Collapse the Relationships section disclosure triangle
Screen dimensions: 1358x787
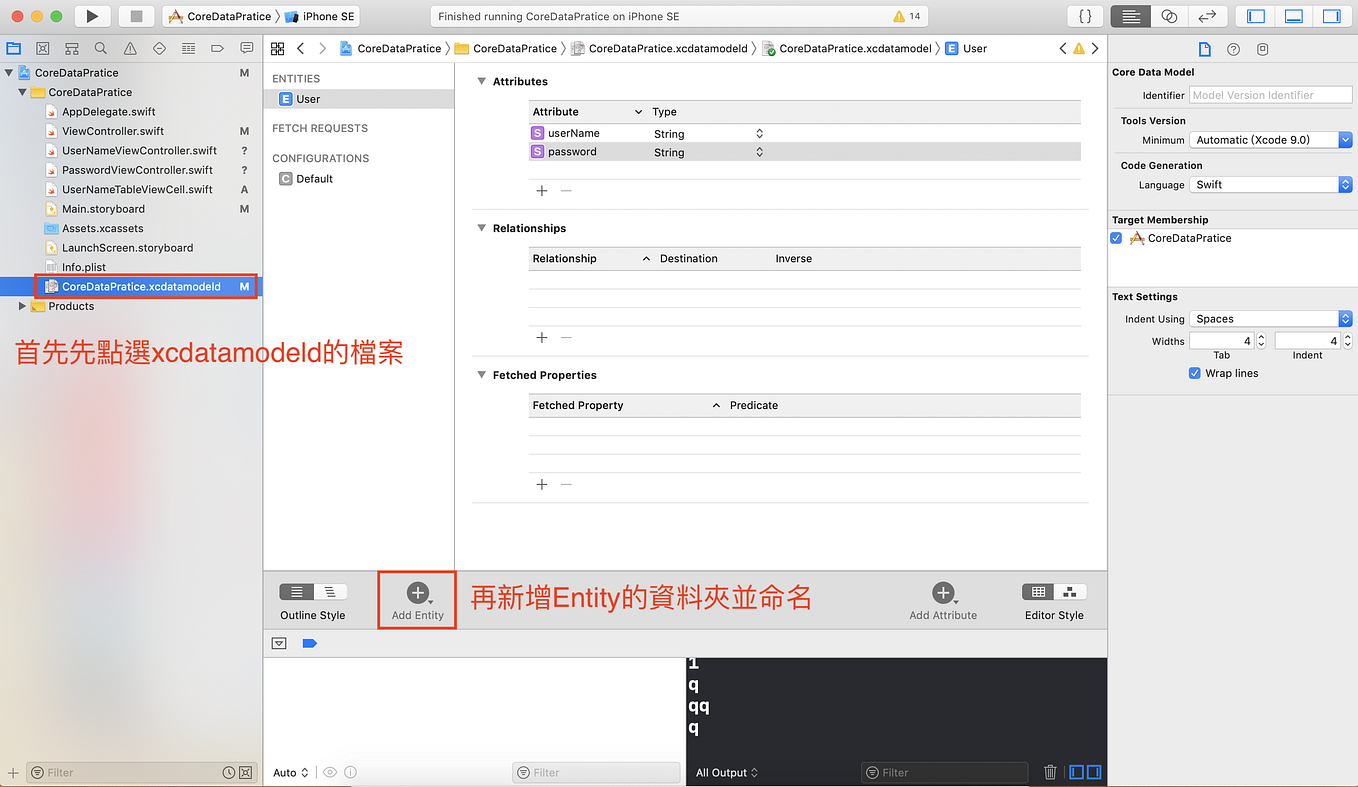pyautogui.click(x=481, y=228)
